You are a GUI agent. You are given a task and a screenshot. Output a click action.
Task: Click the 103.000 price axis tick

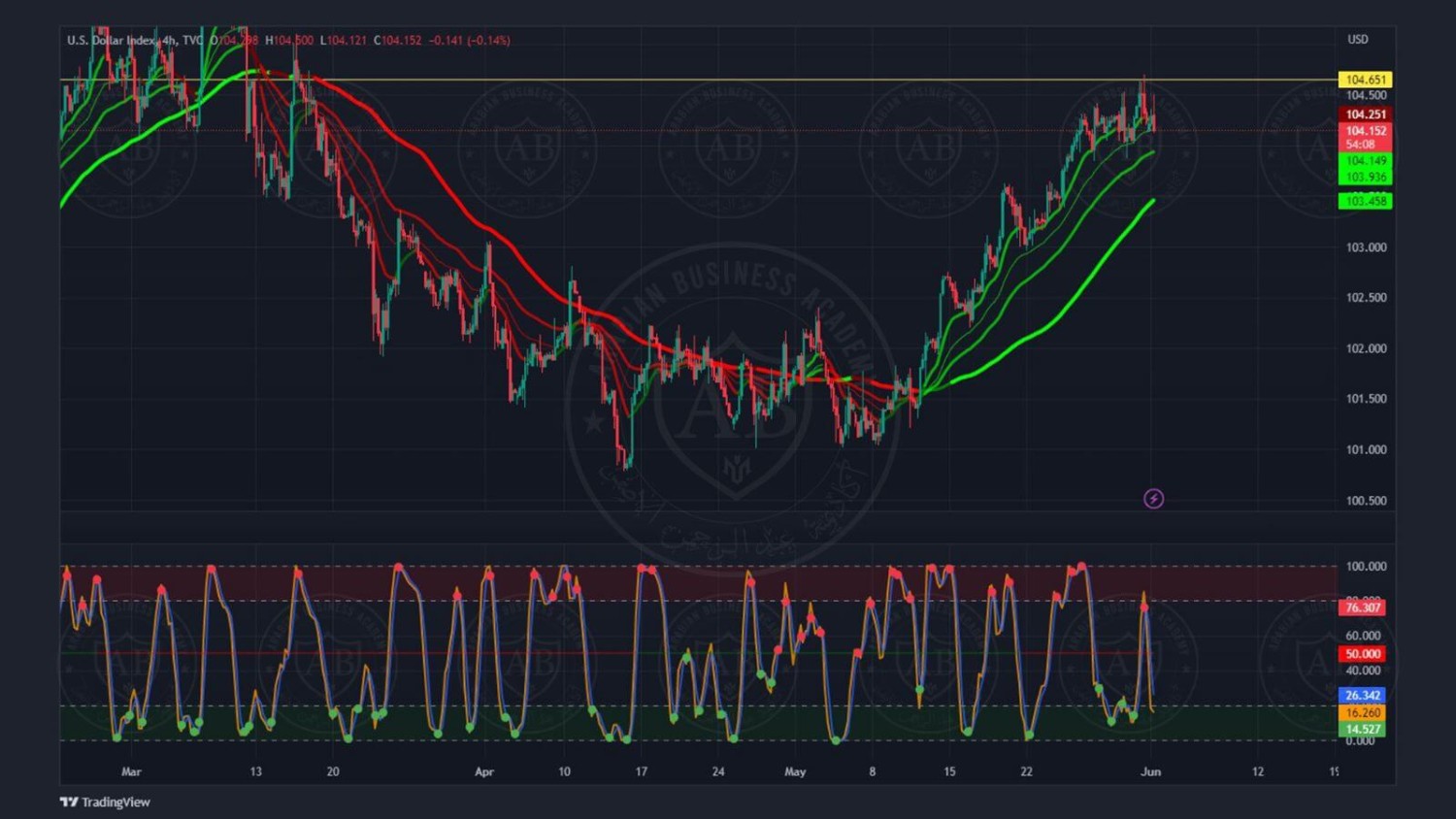[1366, 247]
